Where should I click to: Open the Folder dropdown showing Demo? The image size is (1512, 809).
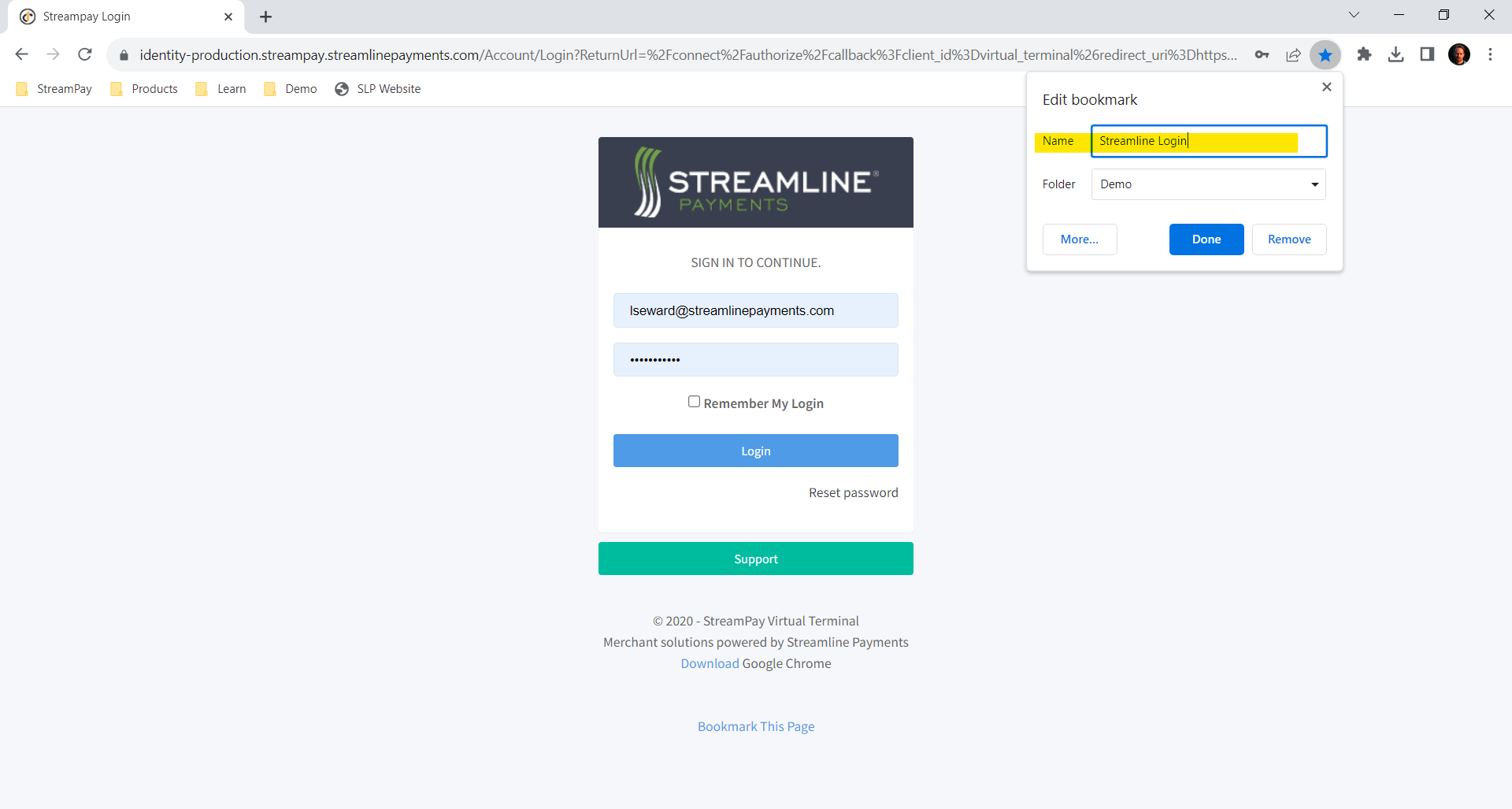pos(1208,184)
